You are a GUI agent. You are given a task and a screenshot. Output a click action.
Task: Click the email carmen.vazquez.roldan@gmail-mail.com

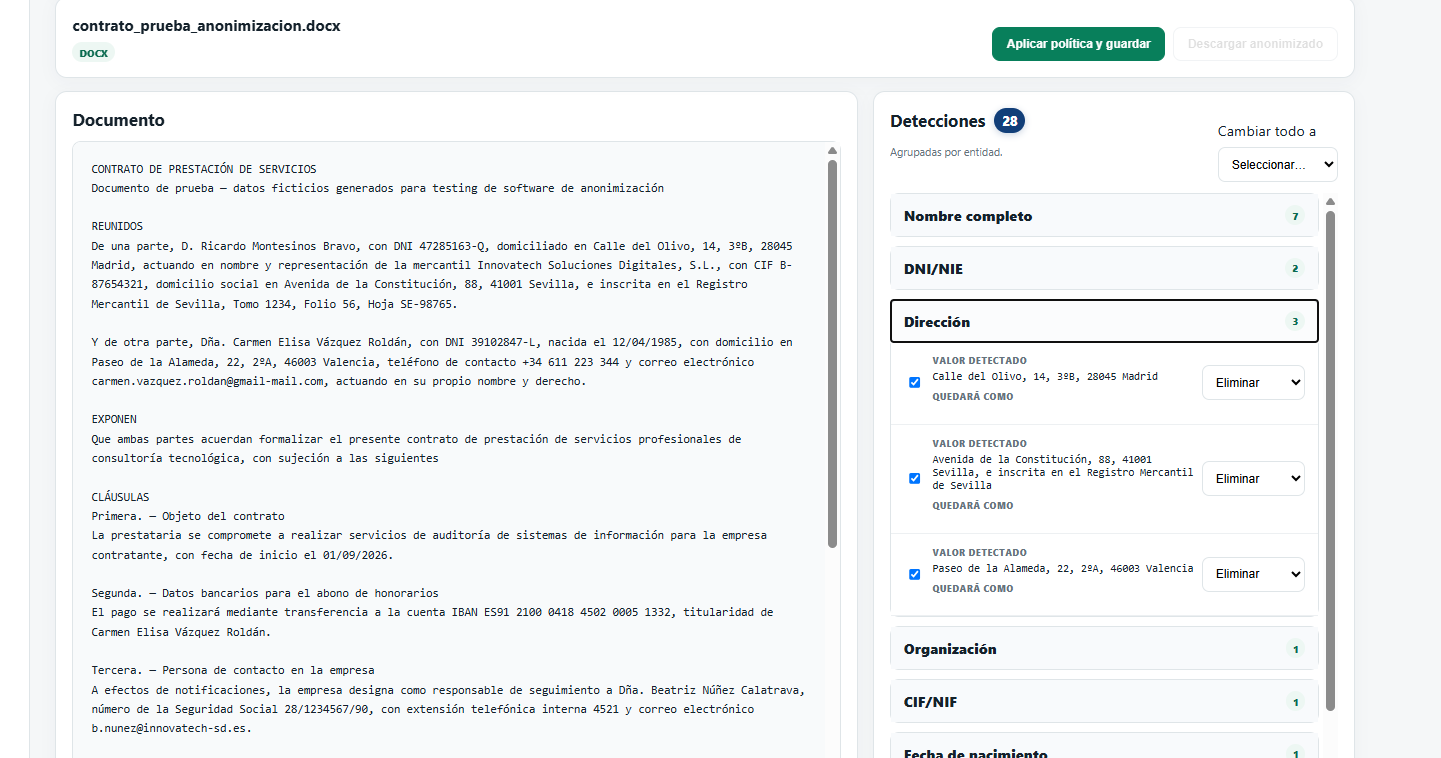click(x=208, y=381)
